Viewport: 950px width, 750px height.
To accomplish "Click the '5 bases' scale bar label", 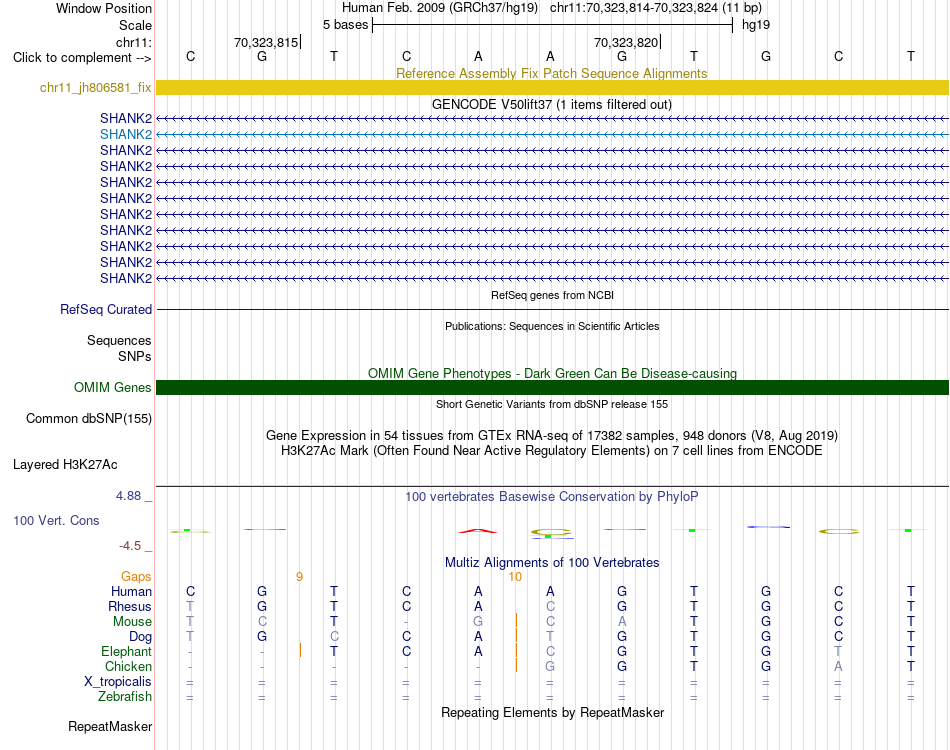I will pos(345,25).
